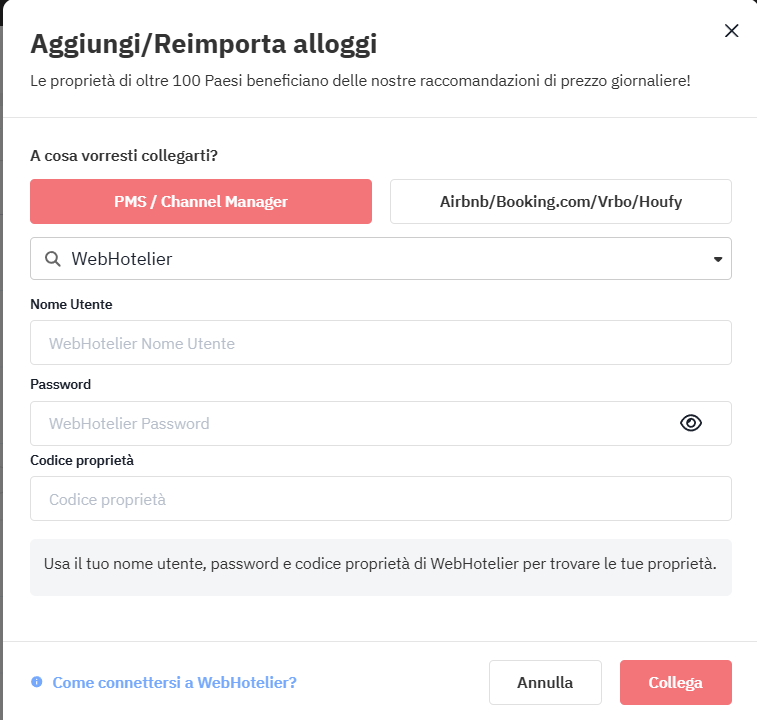Open the WebHotelier combo box

(380, 259)
